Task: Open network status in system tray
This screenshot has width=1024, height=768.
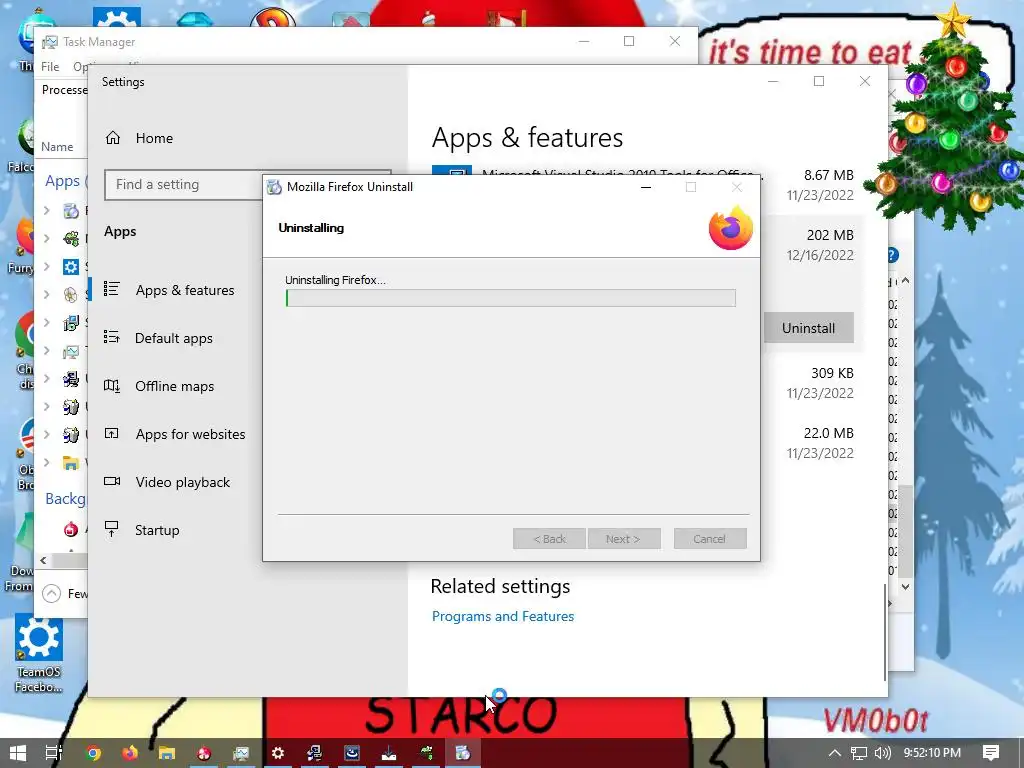Action: pos(858,753)
